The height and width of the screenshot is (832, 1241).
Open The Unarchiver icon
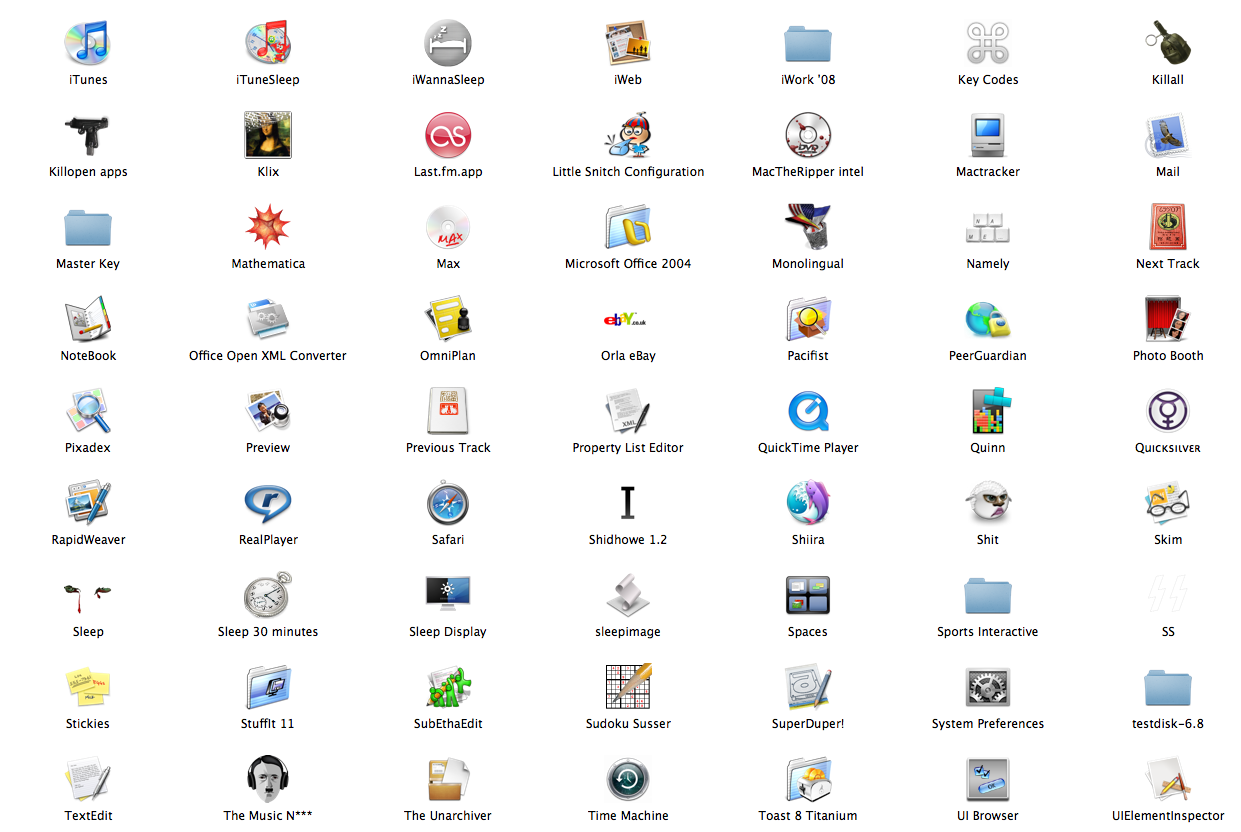coord(448,778)
